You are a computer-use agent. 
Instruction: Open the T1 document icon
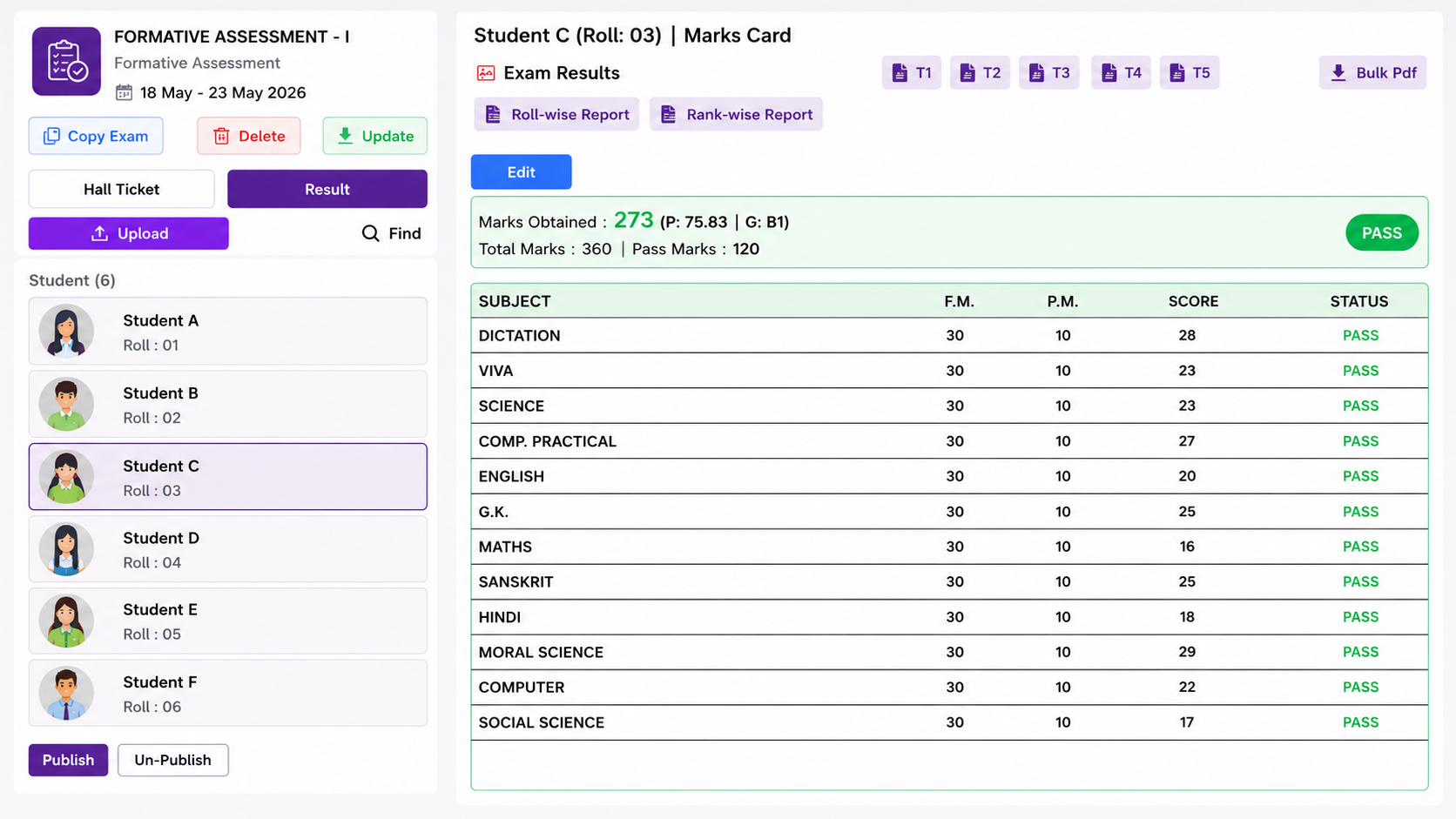tap(900, 73)
